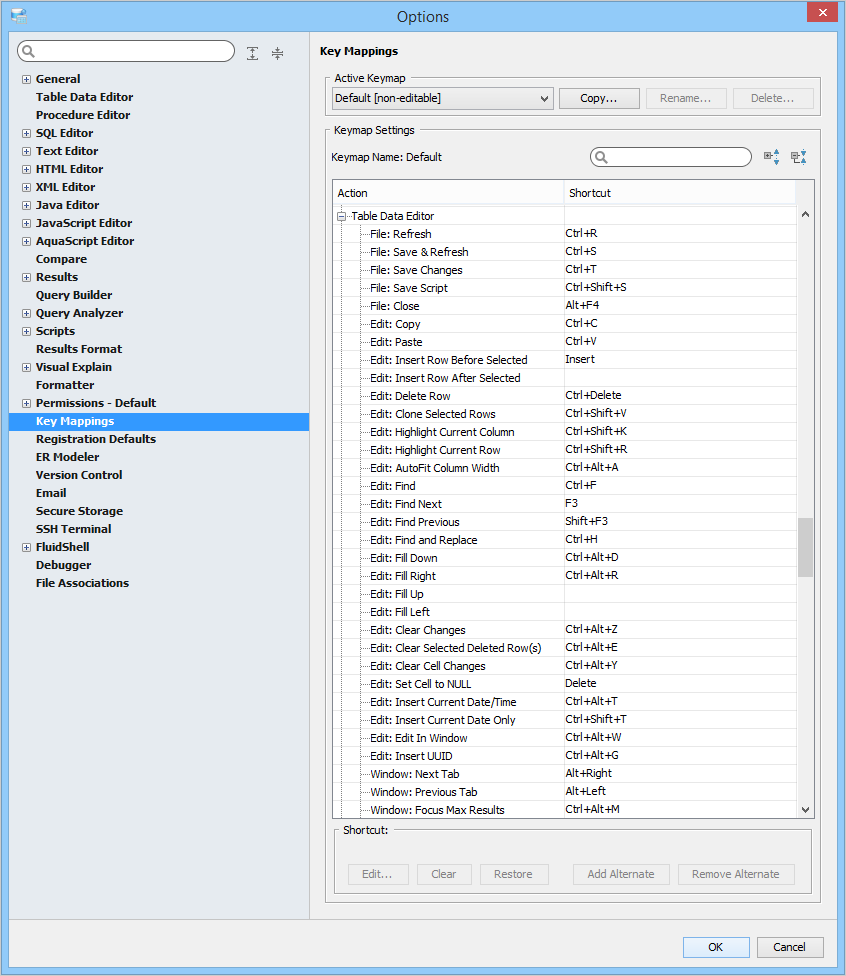Expand the XML Editor category
Viewport: 846px width, 976px height.
click(26, 187)
